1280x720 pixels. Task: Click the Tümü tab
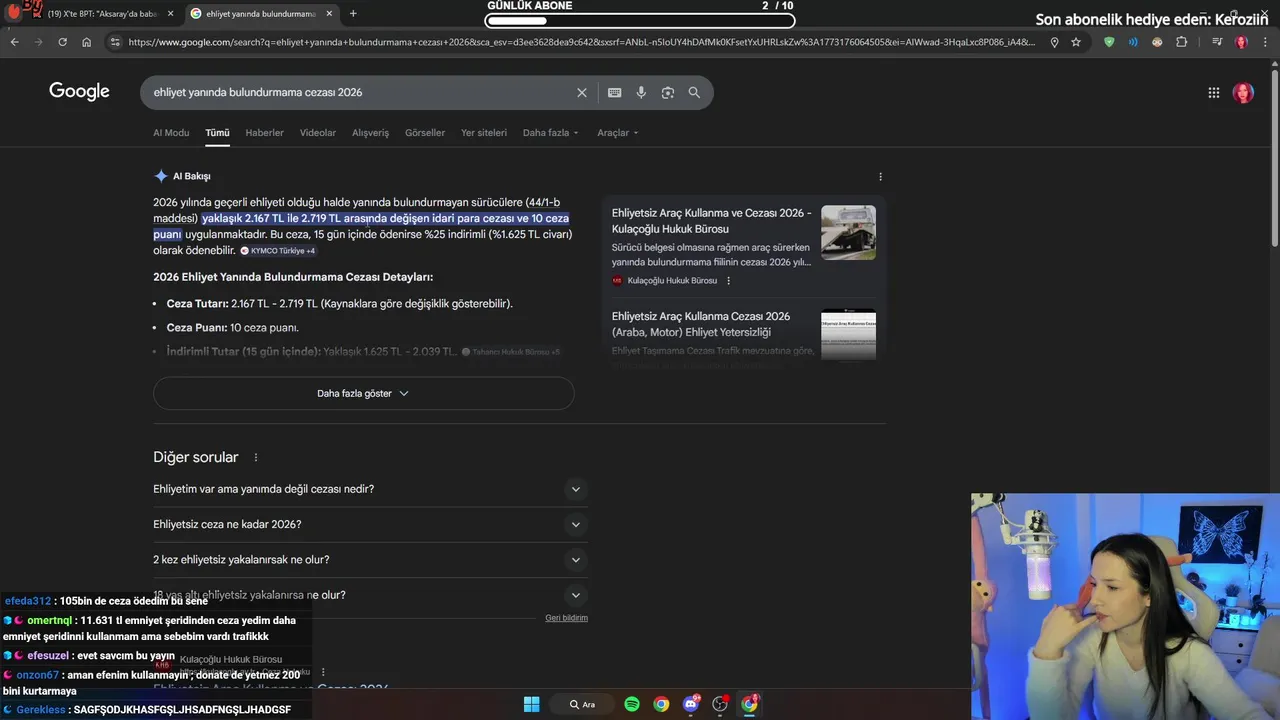217,133
